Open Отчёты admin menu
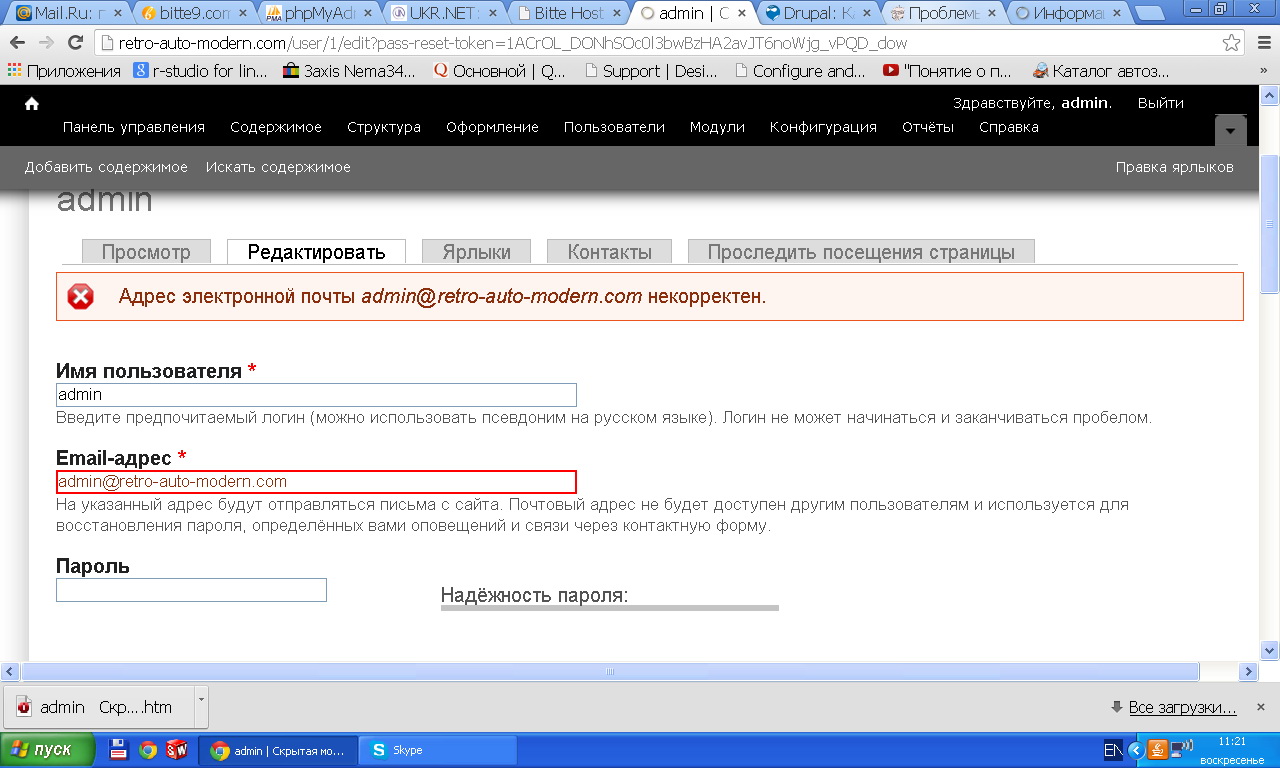Image resolution: width=1280 pixels, height=778 pixels. [x=928, y=127]
